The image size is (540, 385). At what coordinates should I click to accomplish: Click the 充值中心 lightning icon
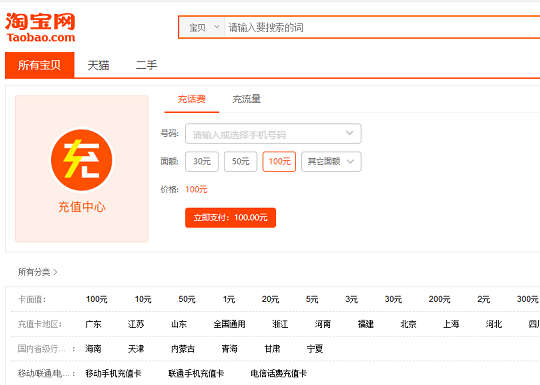[82, 160]
